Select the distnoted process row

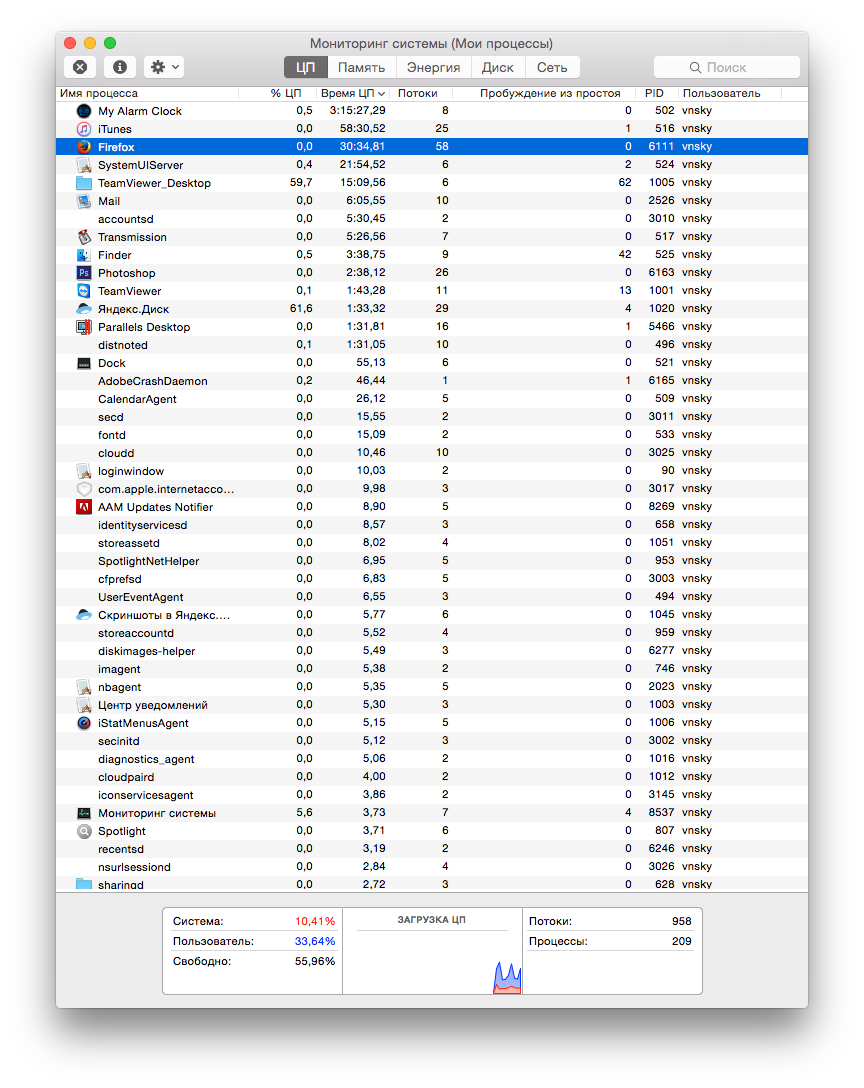tap(432, 346)
